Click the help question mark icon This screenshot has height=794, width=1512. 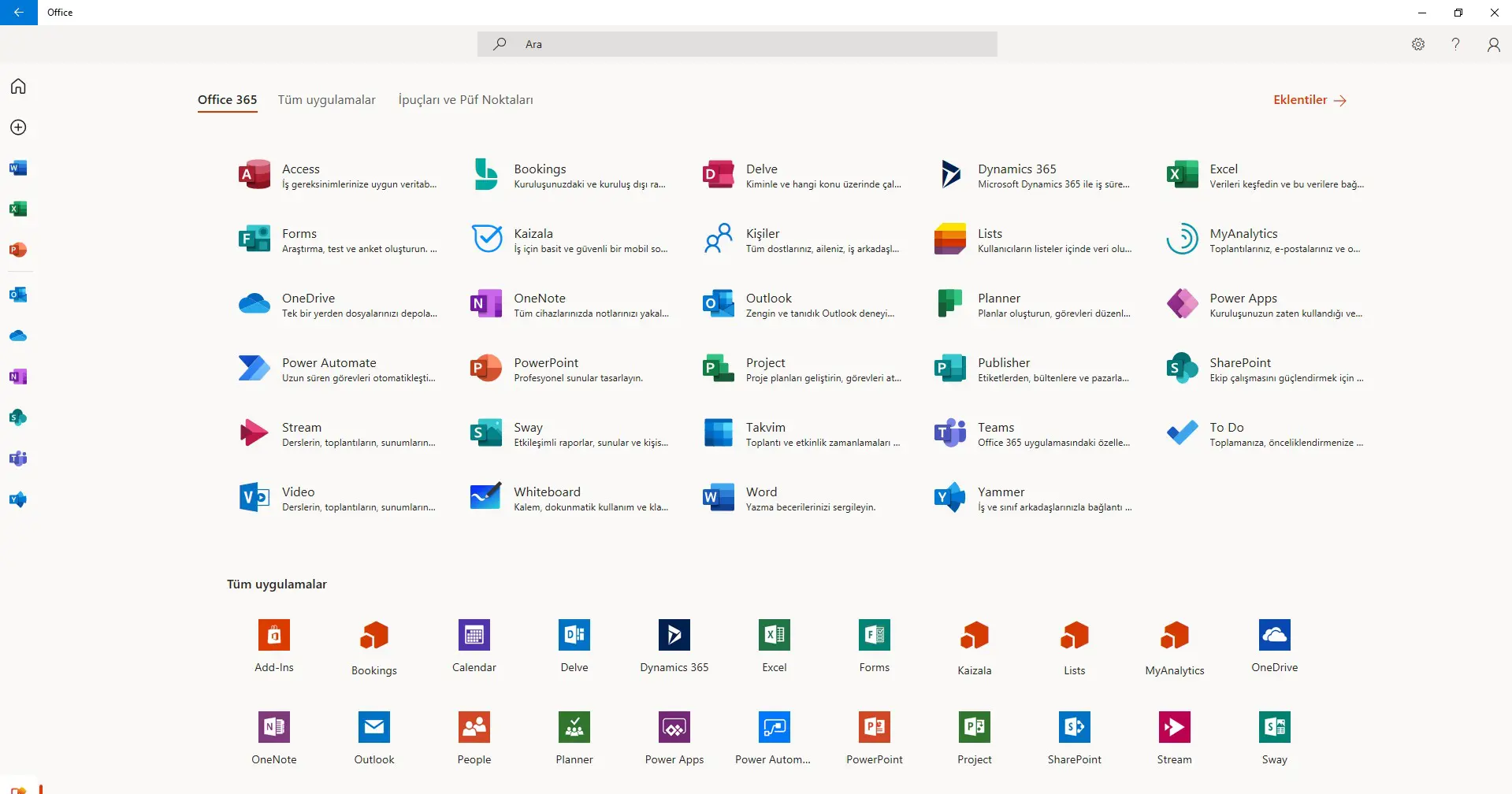(x=1455, y=45)
